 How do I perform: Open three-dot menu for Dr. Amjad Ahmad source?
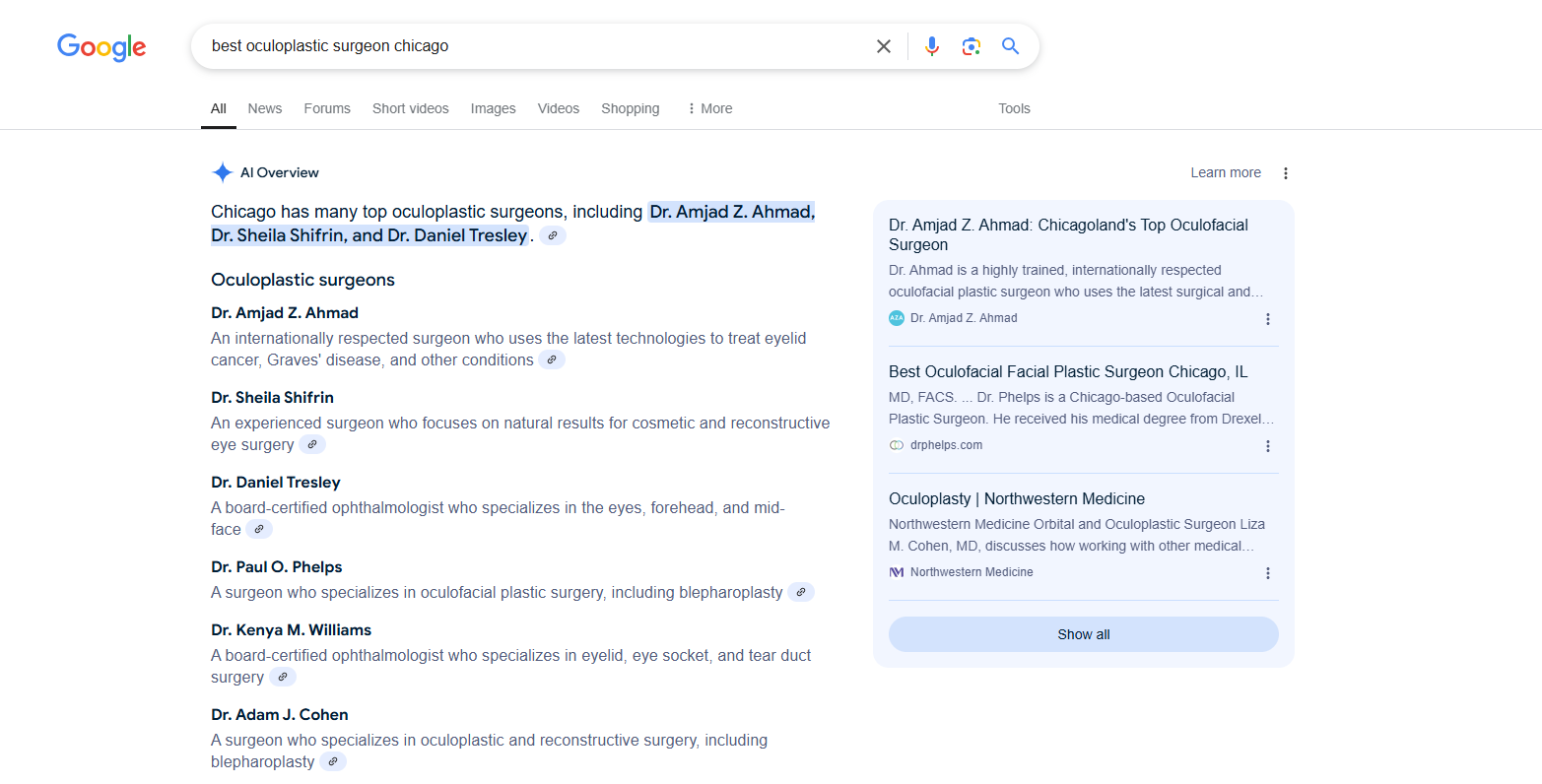1268,319
